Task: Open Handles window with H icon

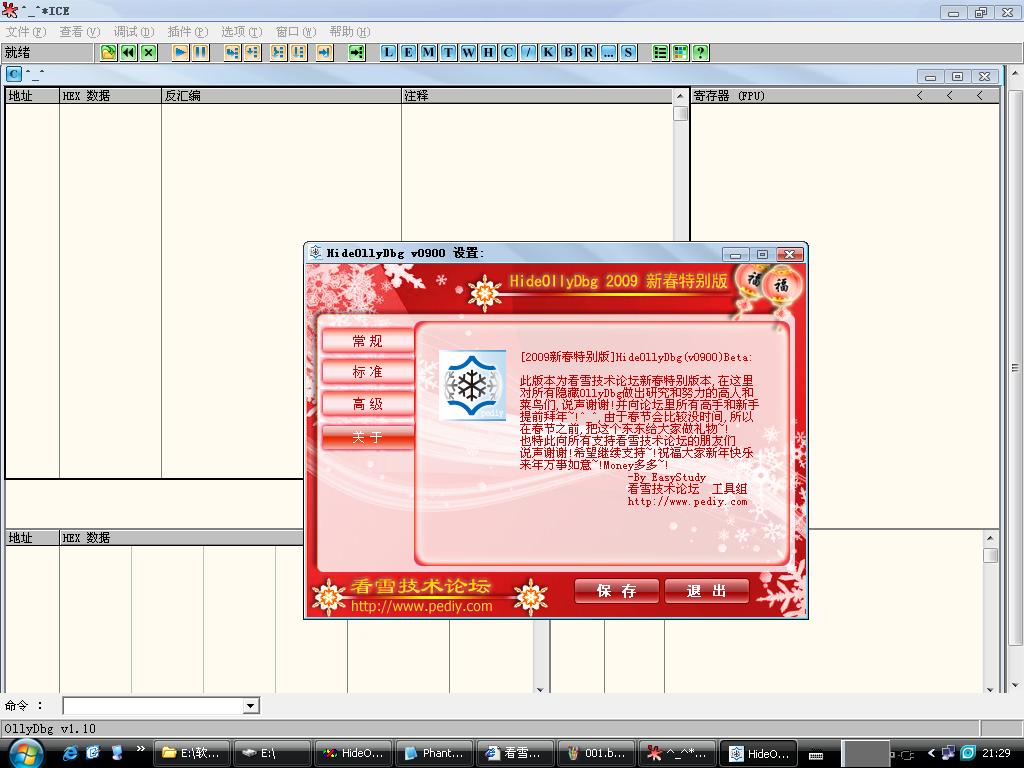Action: pyautogui.click(x=488, y=53)
